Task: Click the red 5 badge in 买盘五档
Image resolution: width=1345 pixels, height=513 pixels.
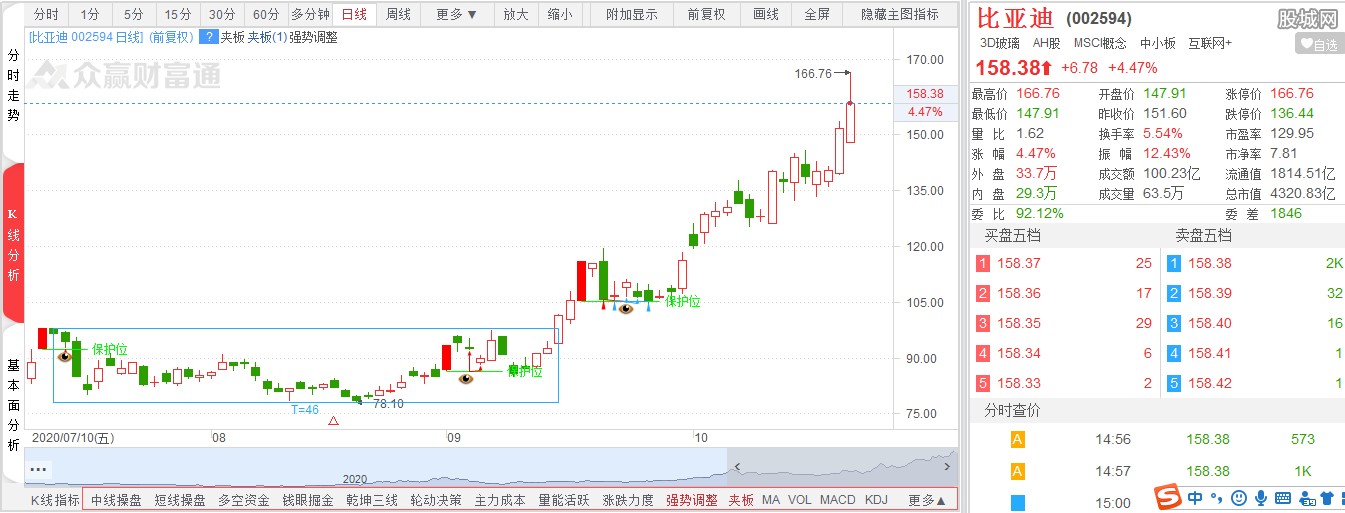Action: 982,383
